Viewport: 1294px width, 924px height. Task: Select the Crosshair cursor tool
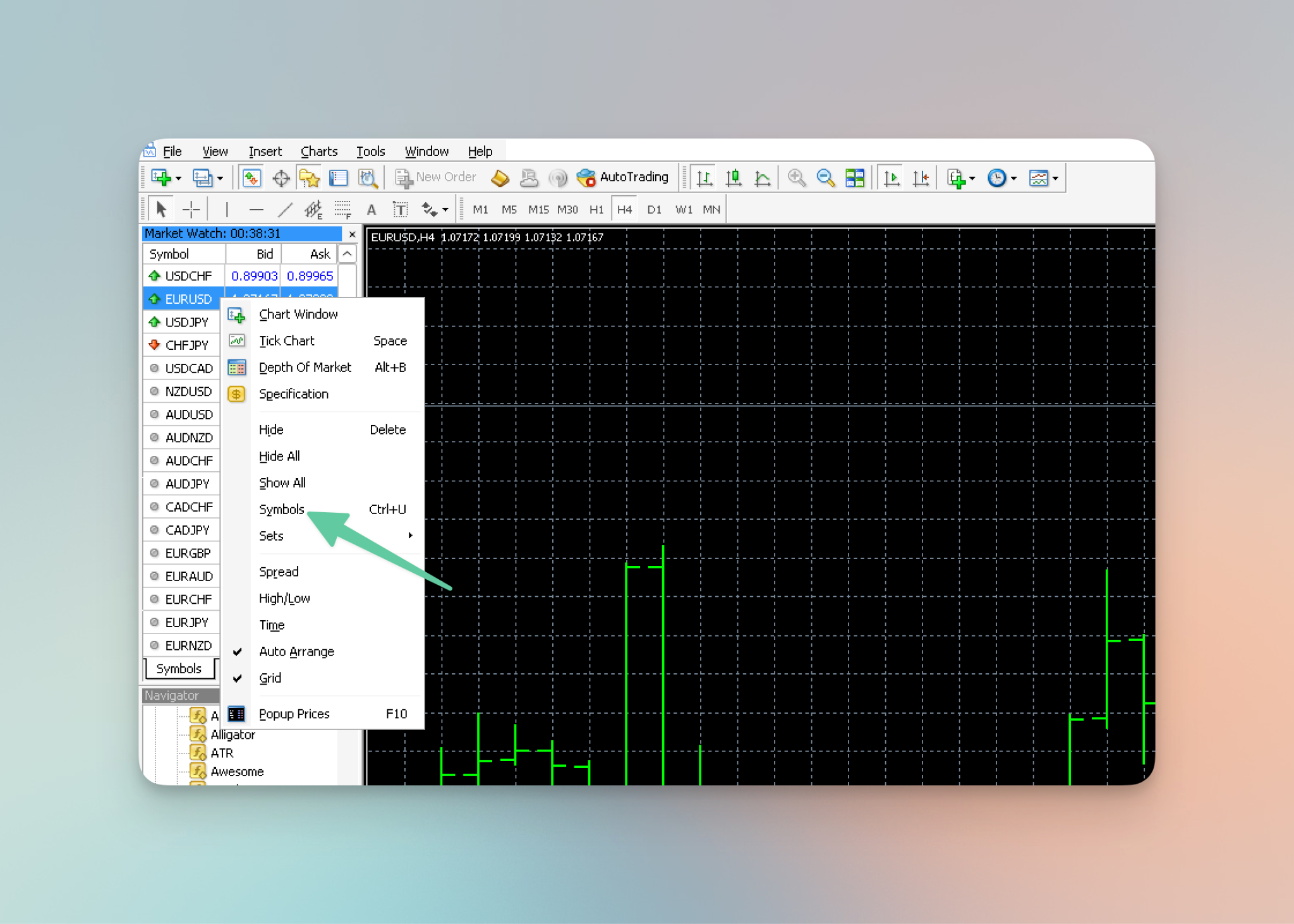tap(191, 210)
